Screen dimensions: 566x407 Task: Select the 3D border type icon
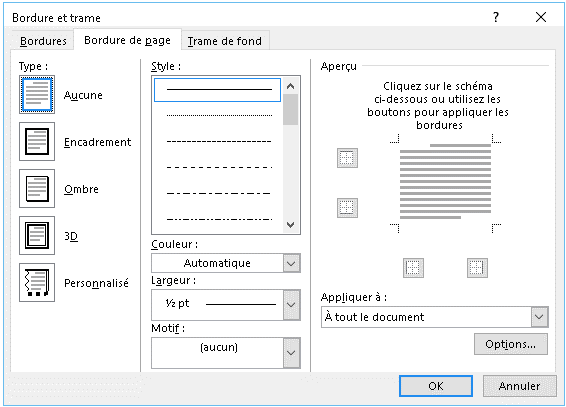pyautogui.click(x=37, y=235)
